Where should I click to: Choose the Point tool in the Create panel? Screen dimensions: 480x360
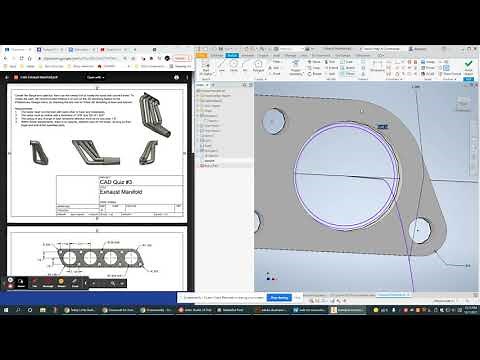(x=275, y=73)
